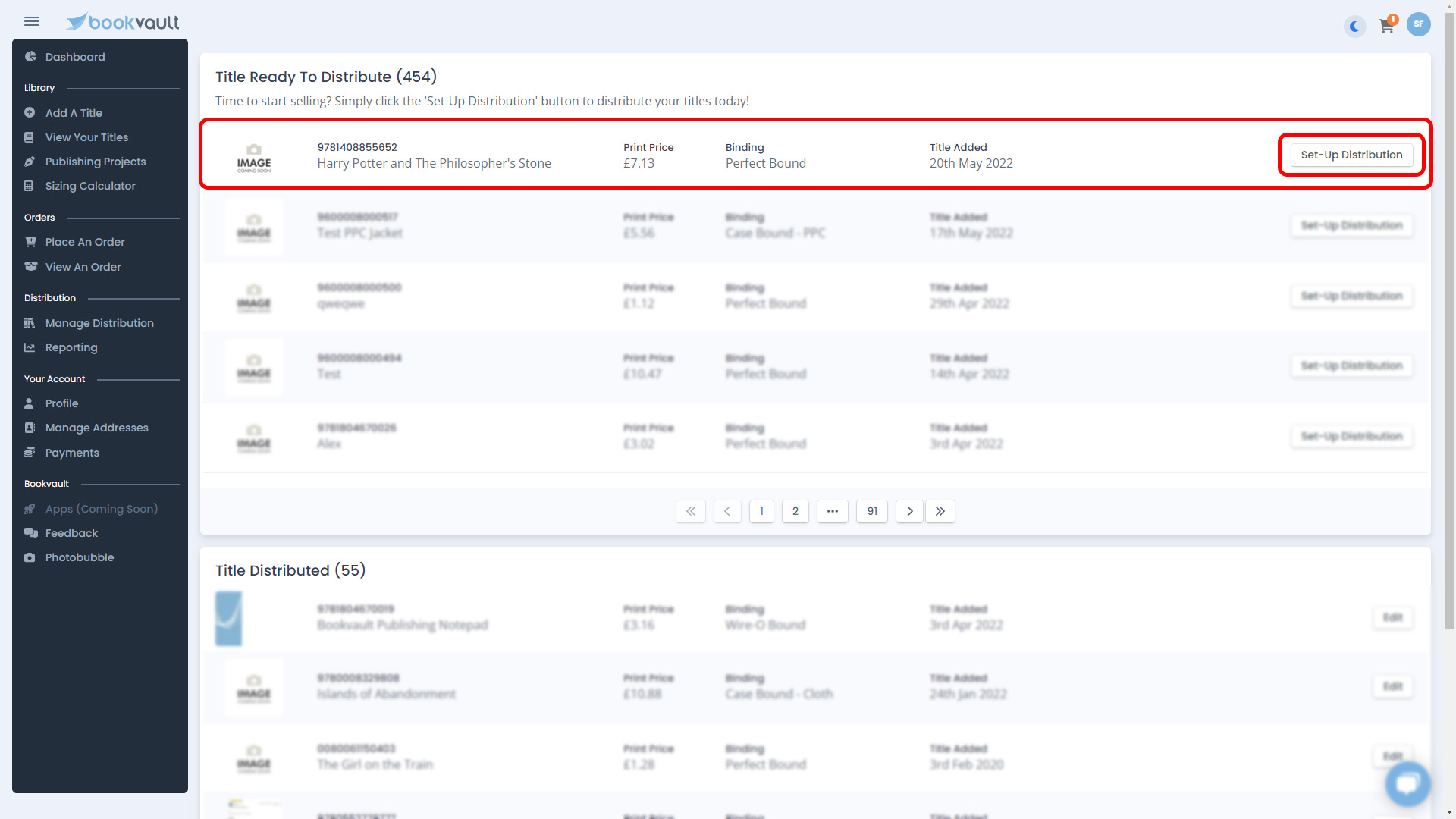Click the Payments coins icon

point(30,453)
